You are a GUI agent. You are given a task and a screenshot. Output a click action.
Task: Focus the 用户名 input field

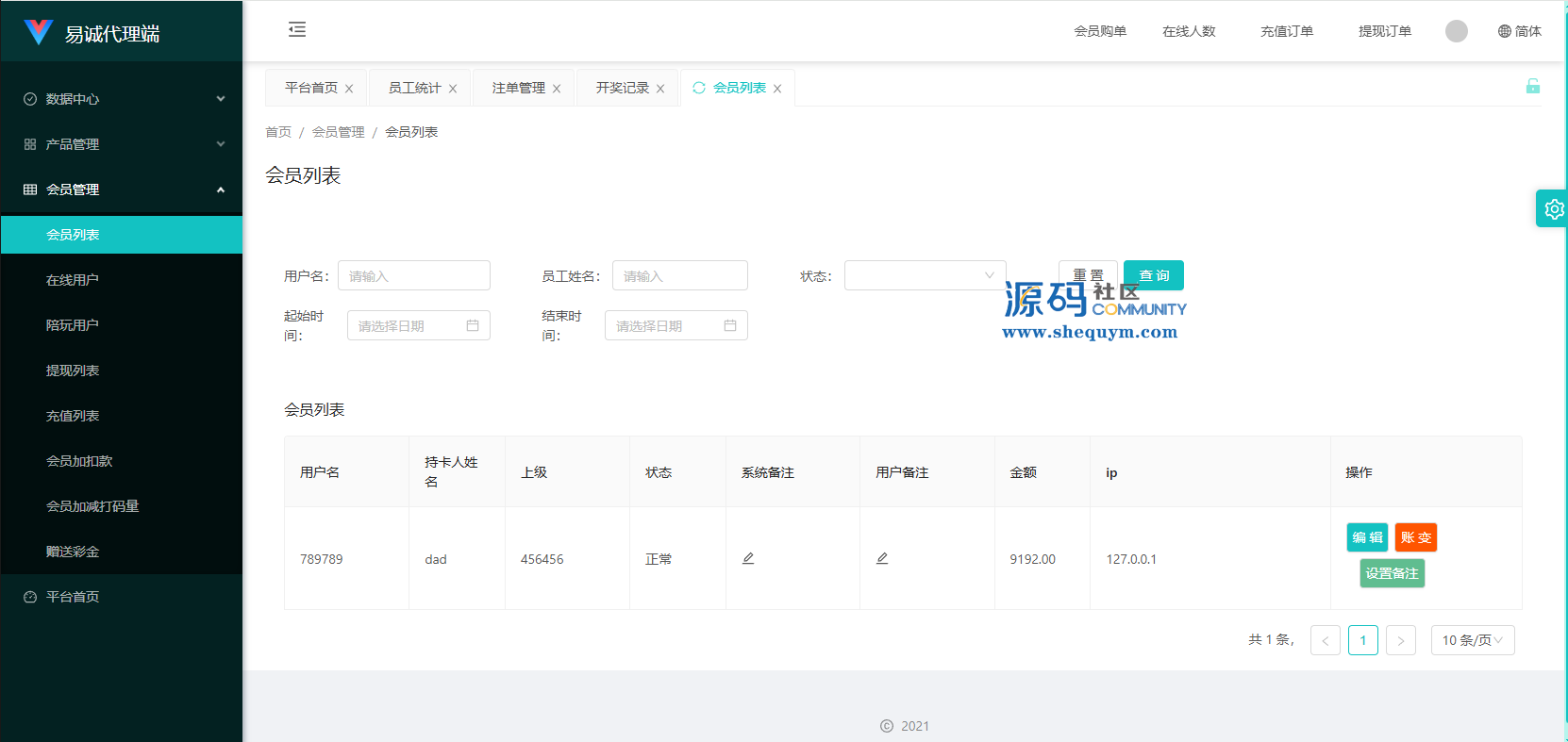click(414, 276)
